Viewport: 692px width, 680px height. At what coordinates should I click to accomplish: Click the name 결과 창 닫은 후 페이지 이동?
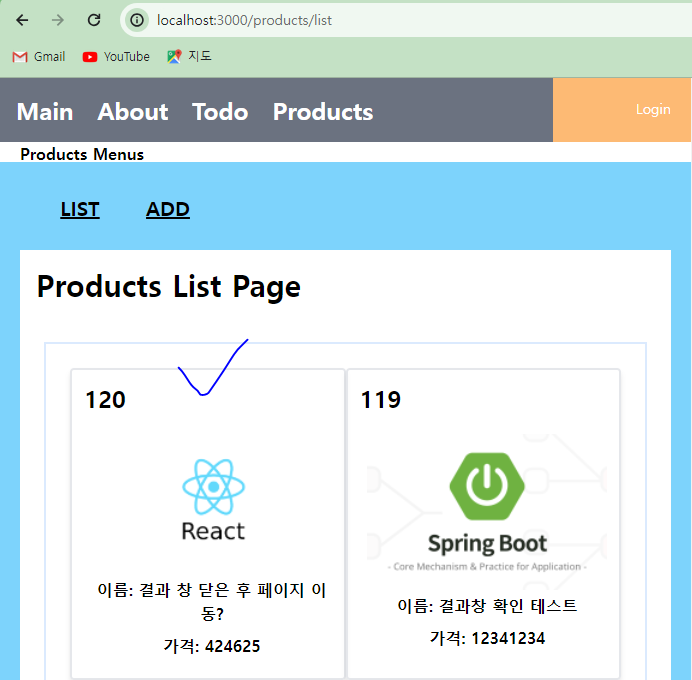coord(212,601)
